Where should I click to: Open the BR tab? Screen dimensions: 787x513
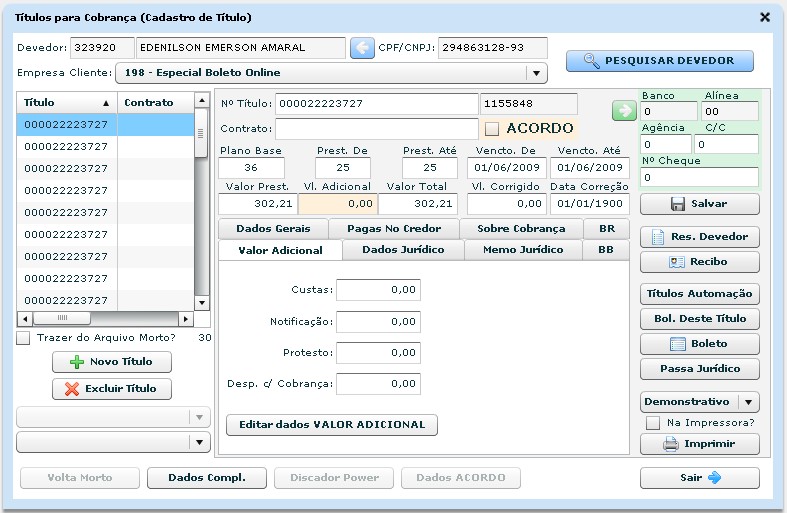point(607,229)
